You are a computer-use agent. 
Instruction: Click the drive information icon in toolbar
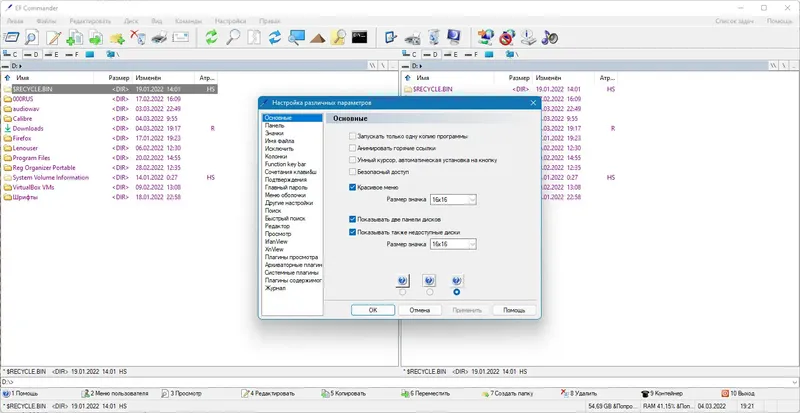(528, 37)
